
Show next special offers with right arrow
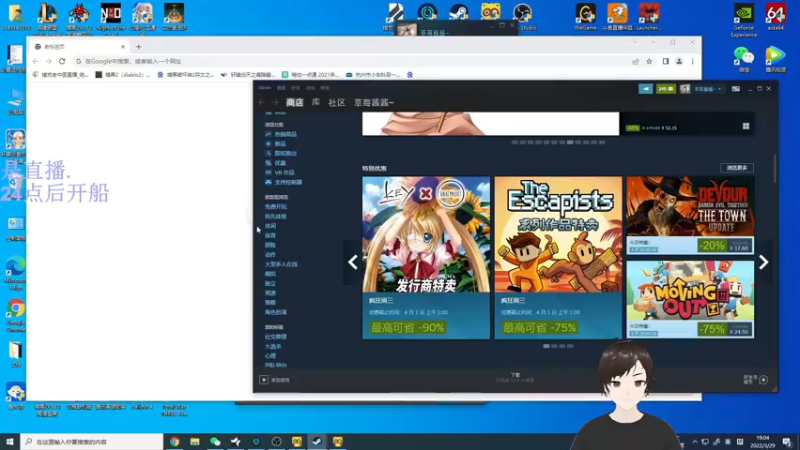pos(763,262)
